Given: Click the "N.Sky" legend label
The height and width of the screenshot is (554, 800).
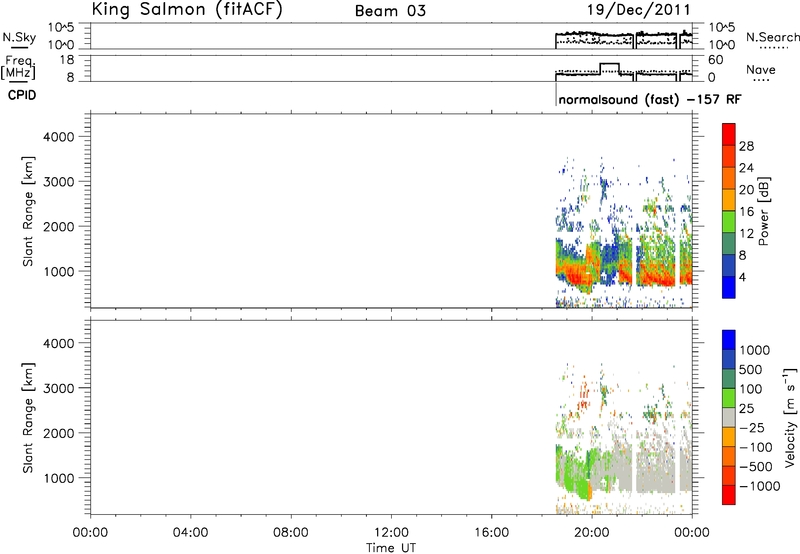Looking at the screenshot, I should click(x=19, y=37).
